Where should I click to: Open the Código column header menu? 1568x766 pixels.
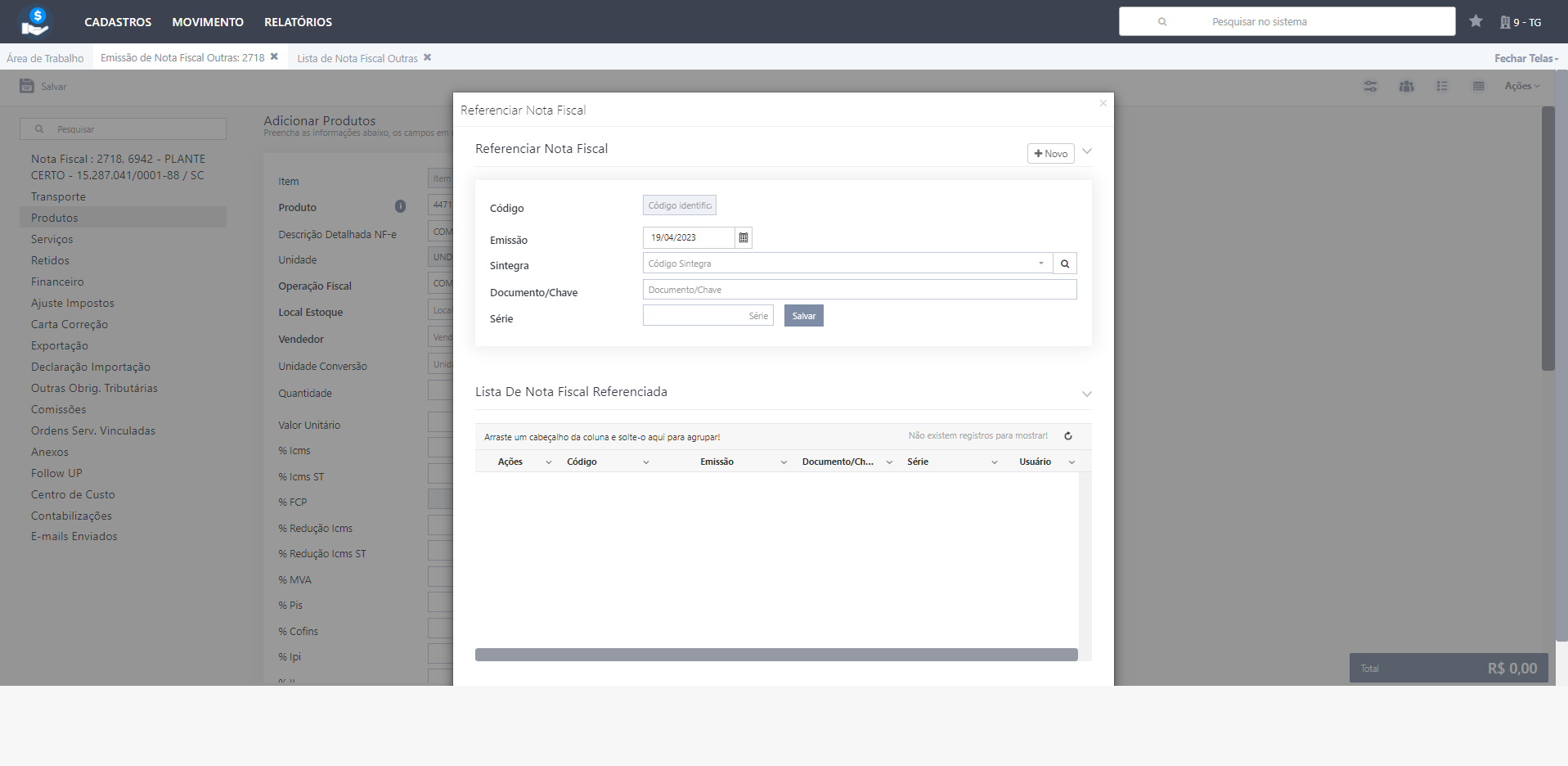(646, 462)
